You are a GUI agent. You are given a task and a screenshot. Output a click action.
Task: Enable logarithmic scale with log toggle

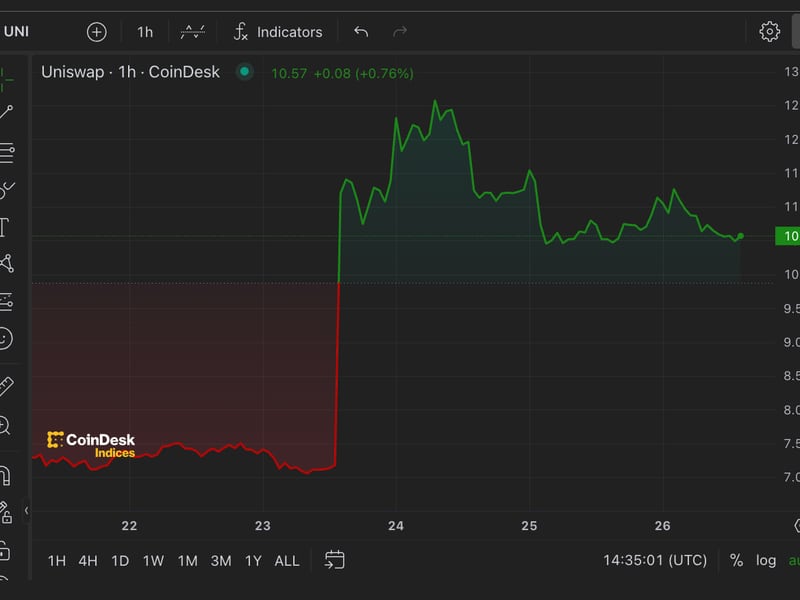tap(766, 561)
